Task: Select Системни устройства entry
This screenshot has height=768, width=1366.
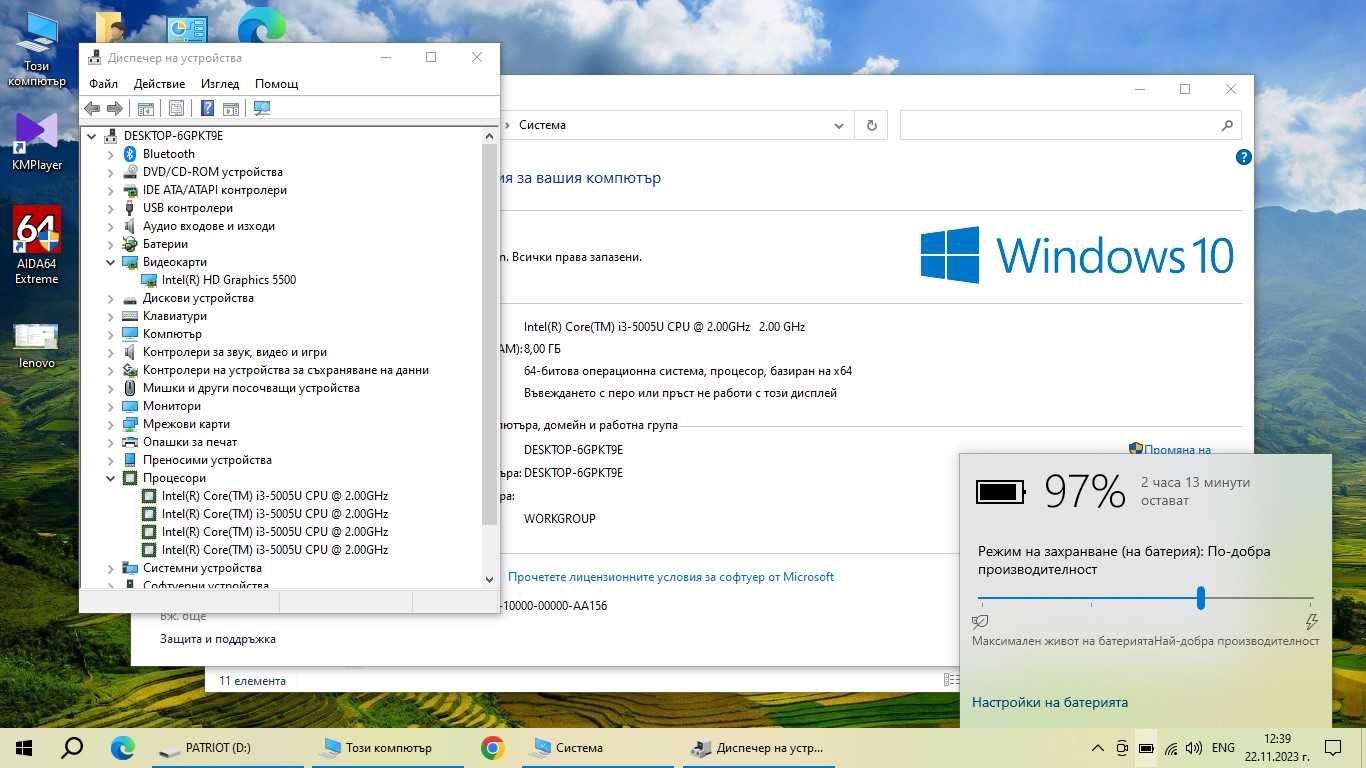Action: pos(202,568)
